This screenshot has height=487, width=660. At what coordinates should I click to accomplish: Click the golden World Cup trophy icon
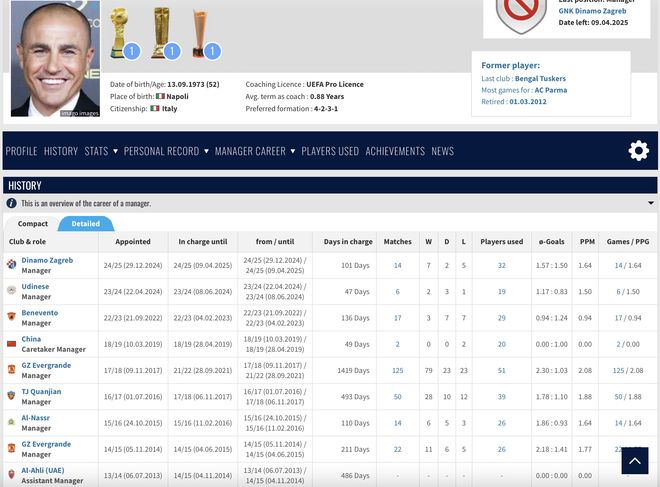tap(120, 32)
